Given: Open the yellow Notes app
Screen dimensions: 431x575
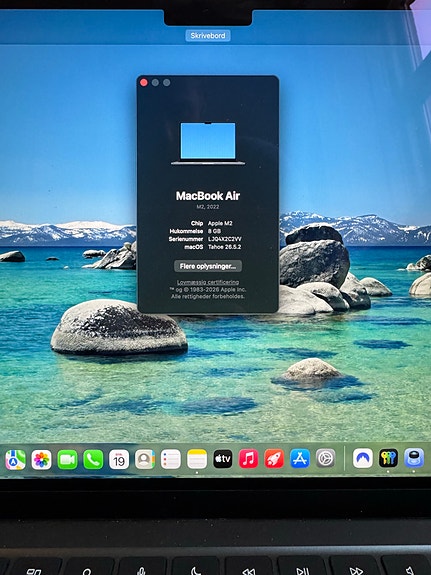Looking at the screenshot, I should (x=197, y=459).
